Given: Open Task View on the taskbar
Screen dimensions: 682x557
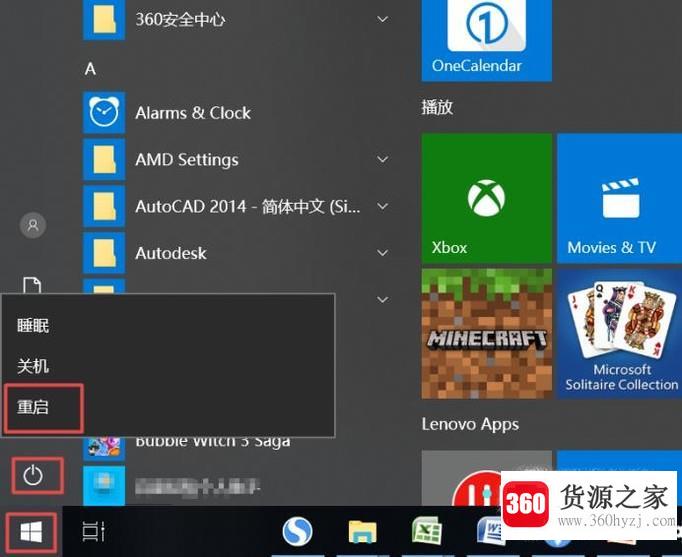Looking at the screenshot, I should coord(94,531).
